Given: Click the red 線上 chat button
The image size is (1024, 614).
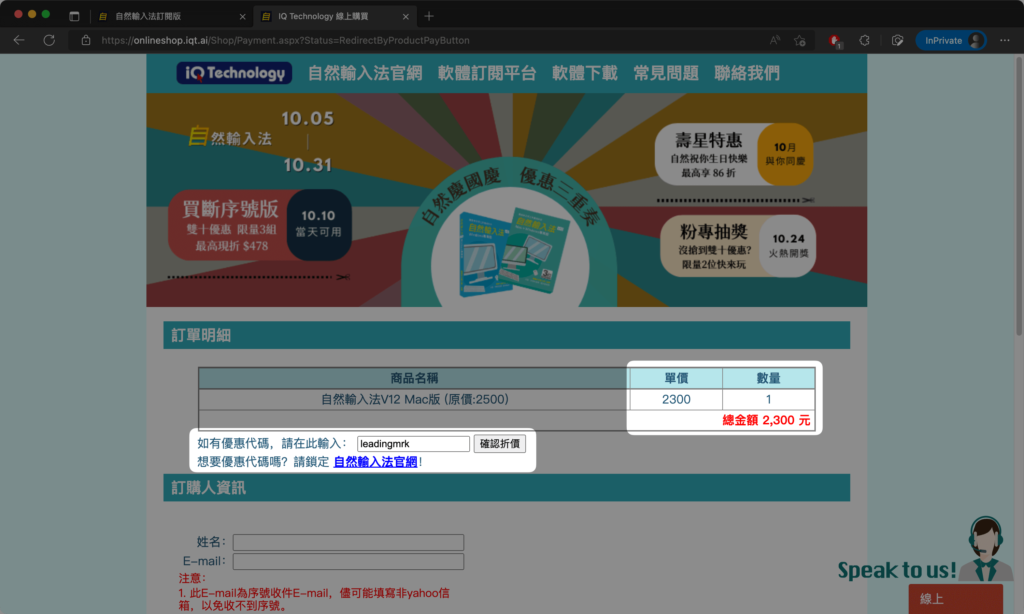Looking at the screenshot, I should [x=955, y=599].
